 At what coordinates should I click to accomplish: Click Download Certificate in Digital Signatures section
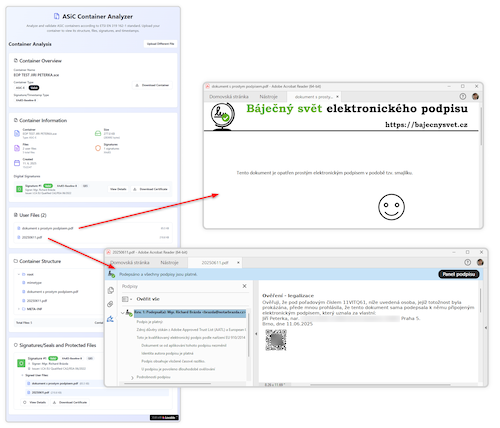[150, 189]
